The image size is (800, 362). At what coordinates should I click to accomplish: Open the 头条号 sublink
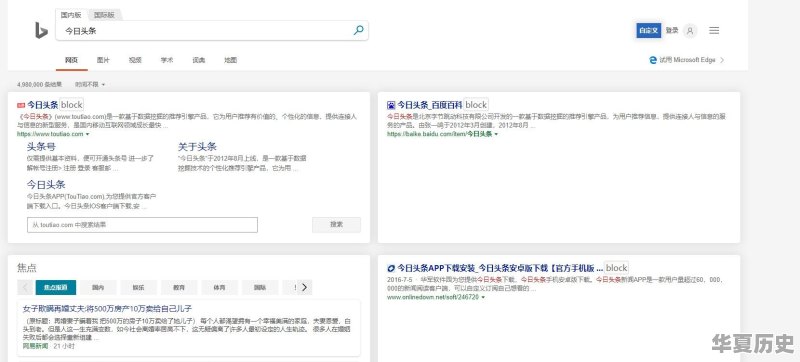[x=41, y=147]
